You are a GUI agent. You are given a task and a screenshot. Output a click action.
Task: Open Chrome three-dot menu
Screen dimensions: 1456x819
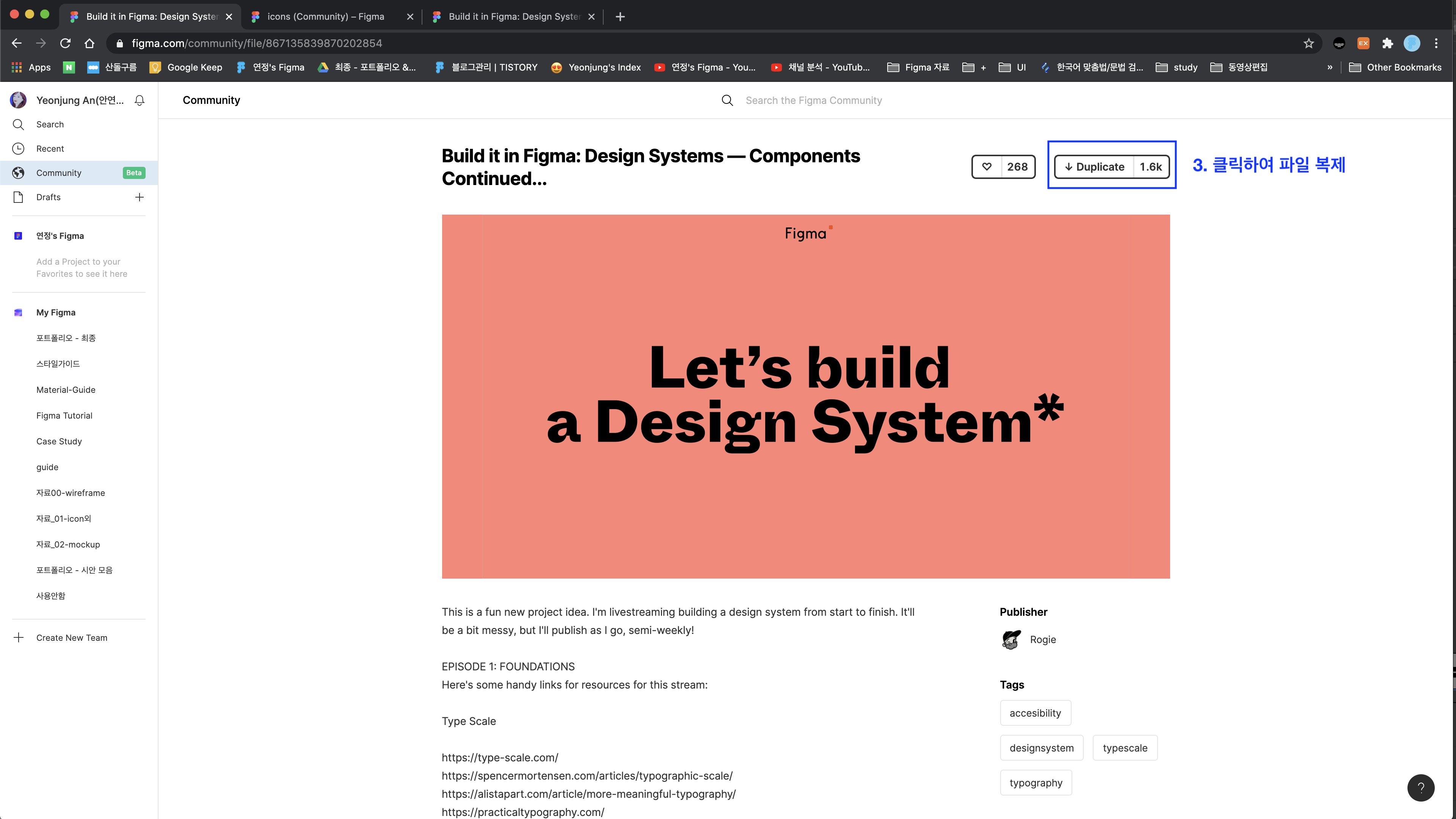[1436, 44]
